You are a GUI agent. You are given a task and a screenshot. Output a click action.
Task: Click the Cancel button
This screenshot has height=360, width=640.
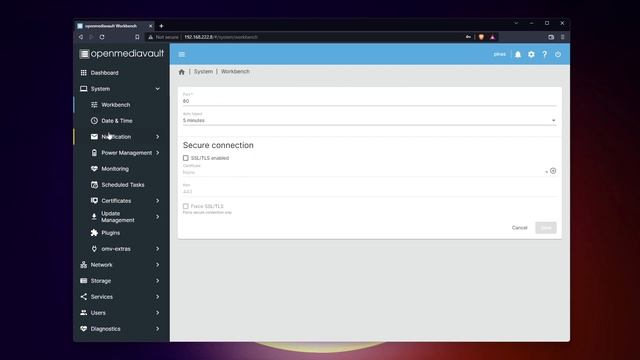520,228
